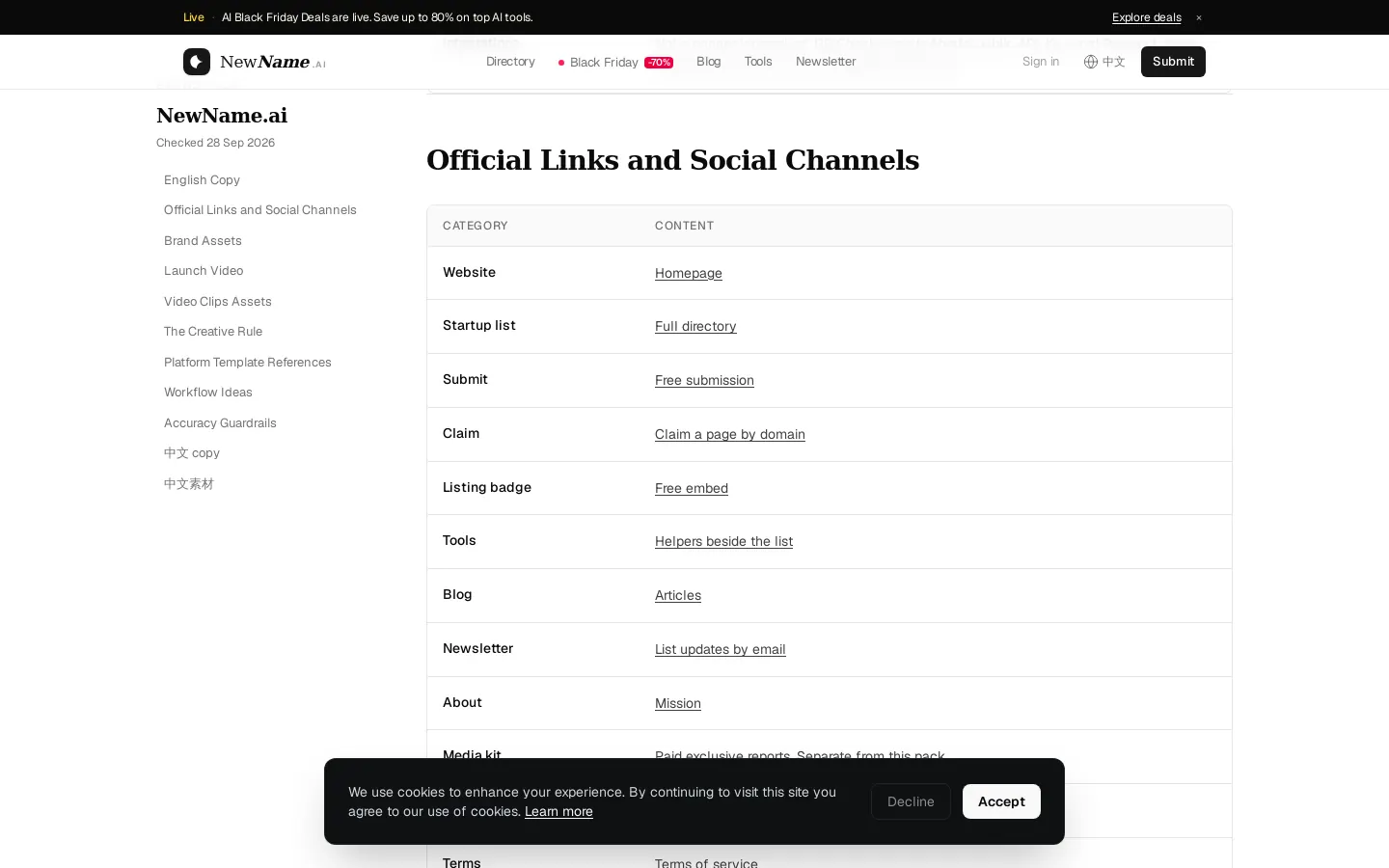Open Claim a page by domain link

point(730,435)
